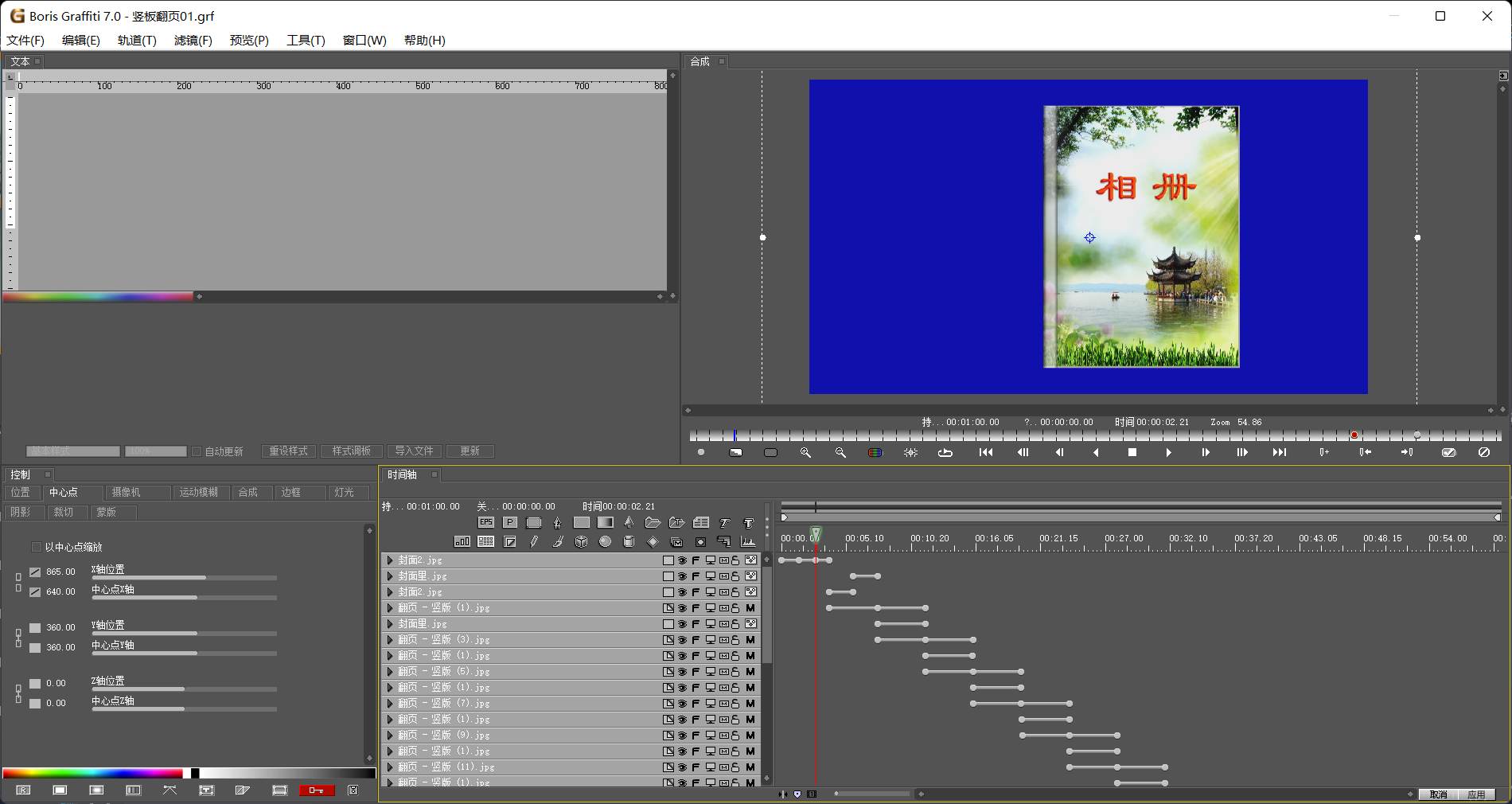The width and height of the screenshot is (1512, 804).
Task: Click the 更新 button
Action: pos(470,451)
